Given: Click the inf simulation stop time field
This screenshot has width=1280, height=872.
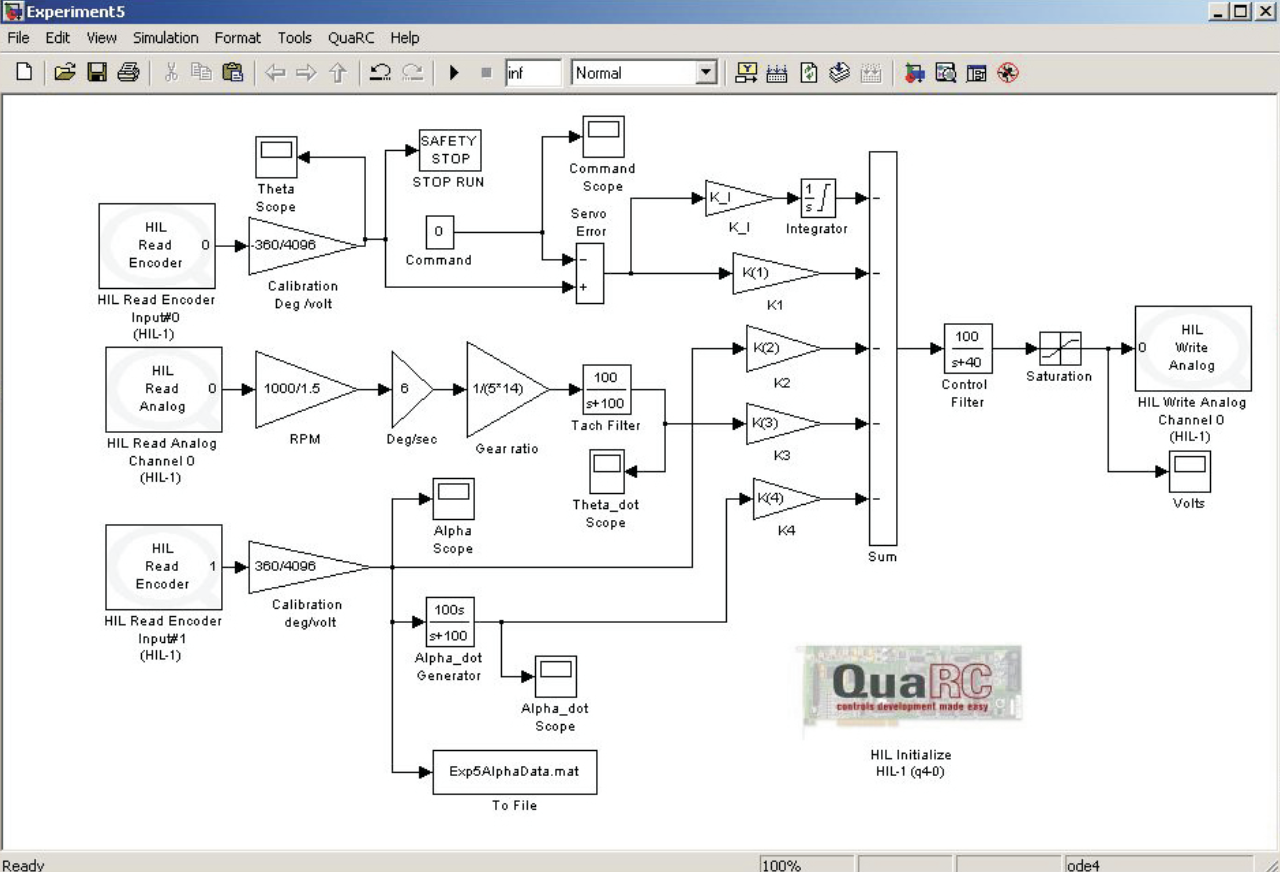Looking at the screenshot, I should click(533, 72).
